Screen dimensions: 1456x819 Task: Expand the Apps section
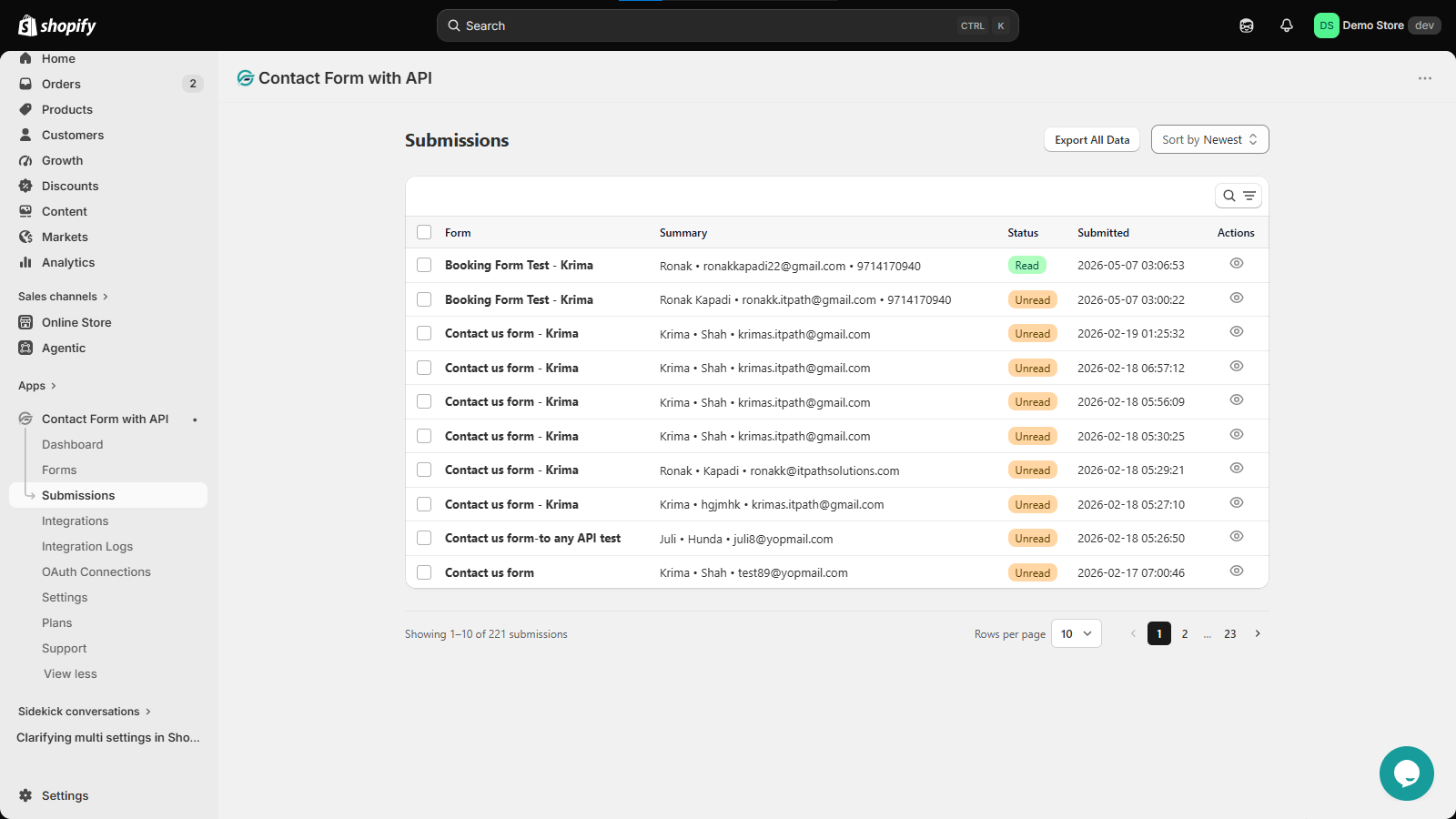point(37,386)
